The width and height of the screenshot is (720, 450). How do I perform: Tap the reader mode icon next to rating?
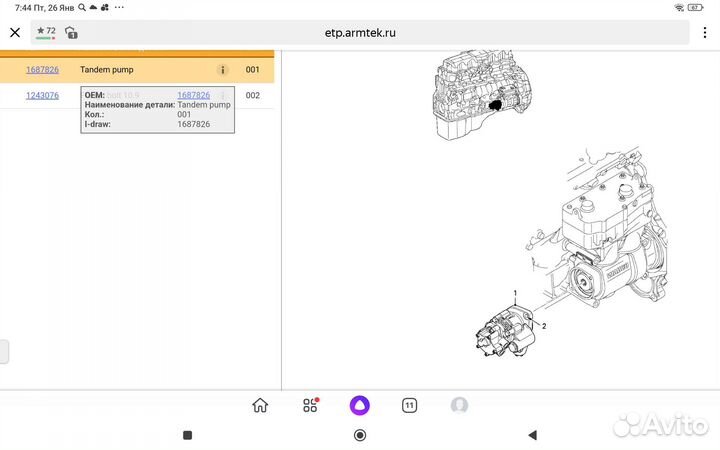tap(71, 33)
